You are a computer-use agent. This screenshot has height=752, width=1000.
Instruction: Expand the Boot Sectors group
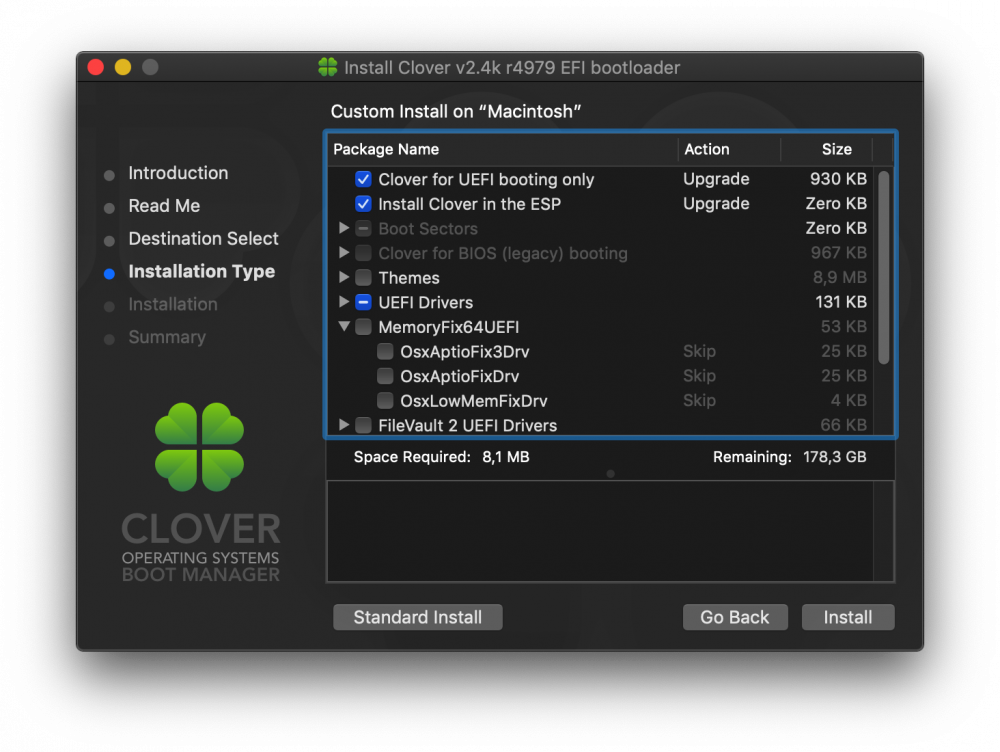[344, 228]
